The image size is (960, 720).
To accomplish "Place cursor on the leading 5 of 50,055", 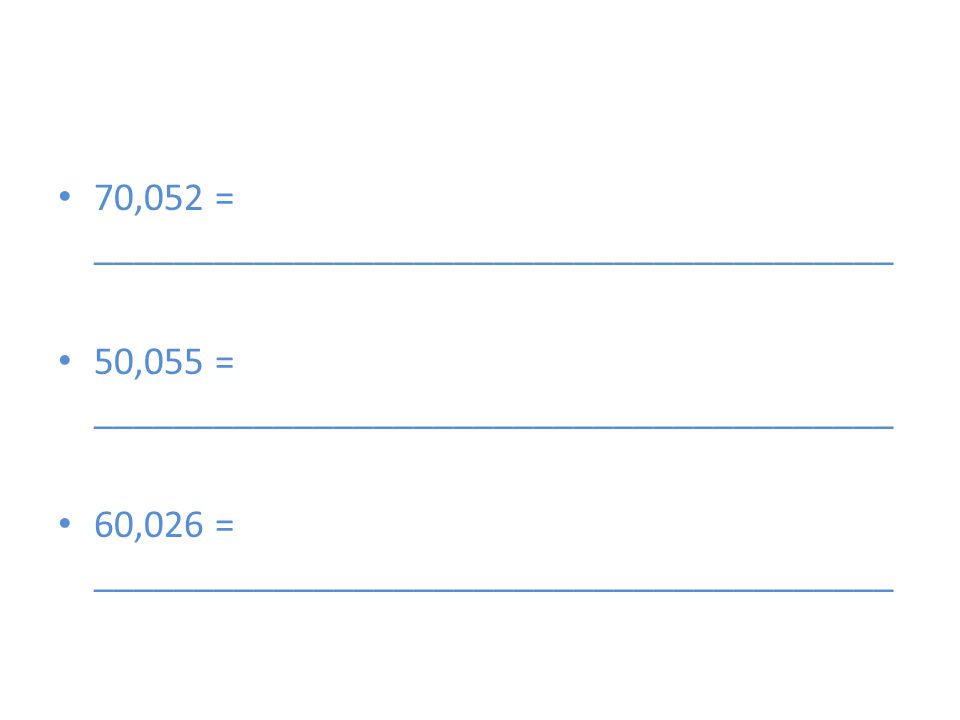I will tap(103, 361).
